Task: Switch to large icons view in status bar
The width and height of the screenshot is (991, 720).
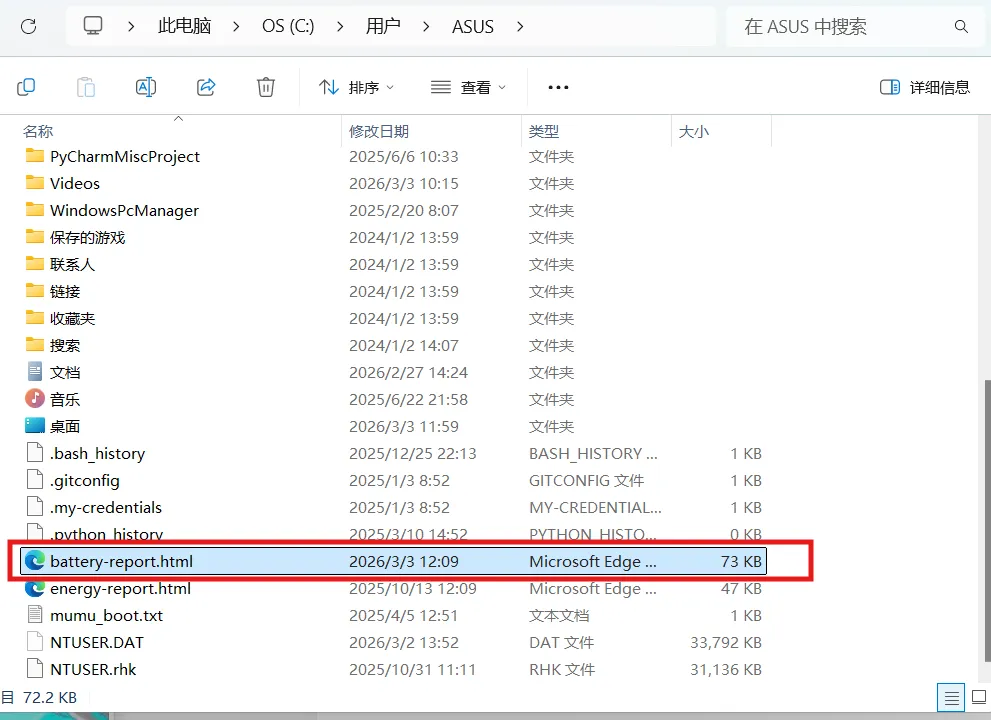Action: (977, 697)
